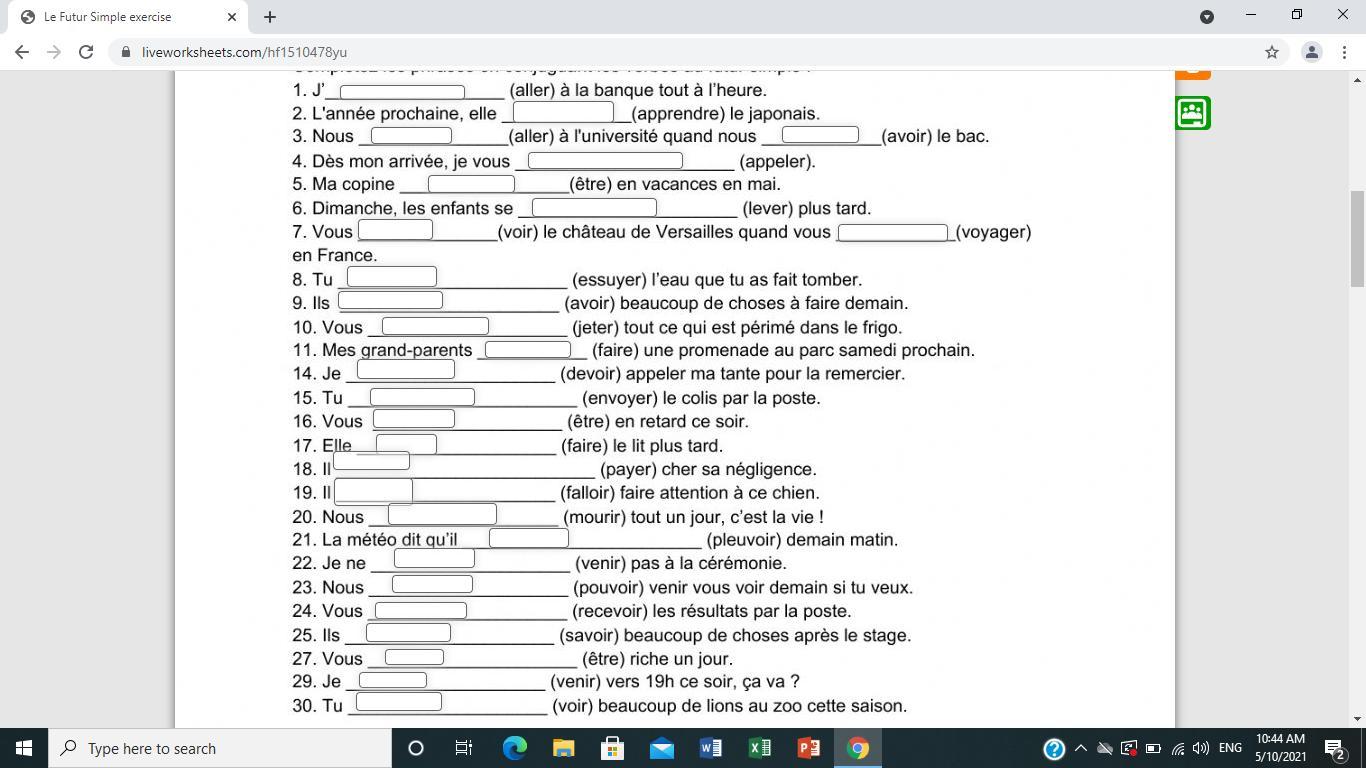Select the Le Futur Simple exercise tab
Viewport: 1366px width, 768px height.
click(x=125, y=17)
